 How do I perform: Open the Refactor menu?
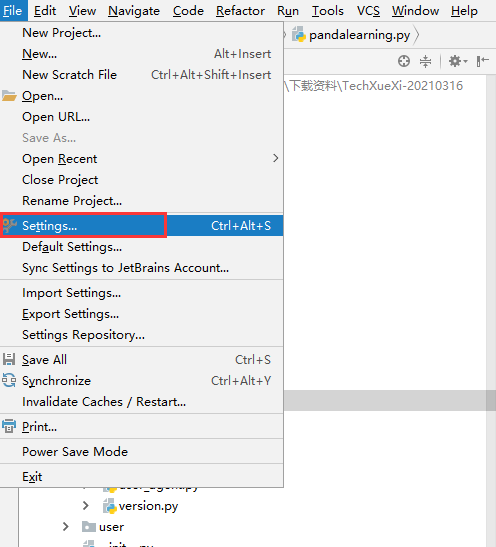click(240, 11)
